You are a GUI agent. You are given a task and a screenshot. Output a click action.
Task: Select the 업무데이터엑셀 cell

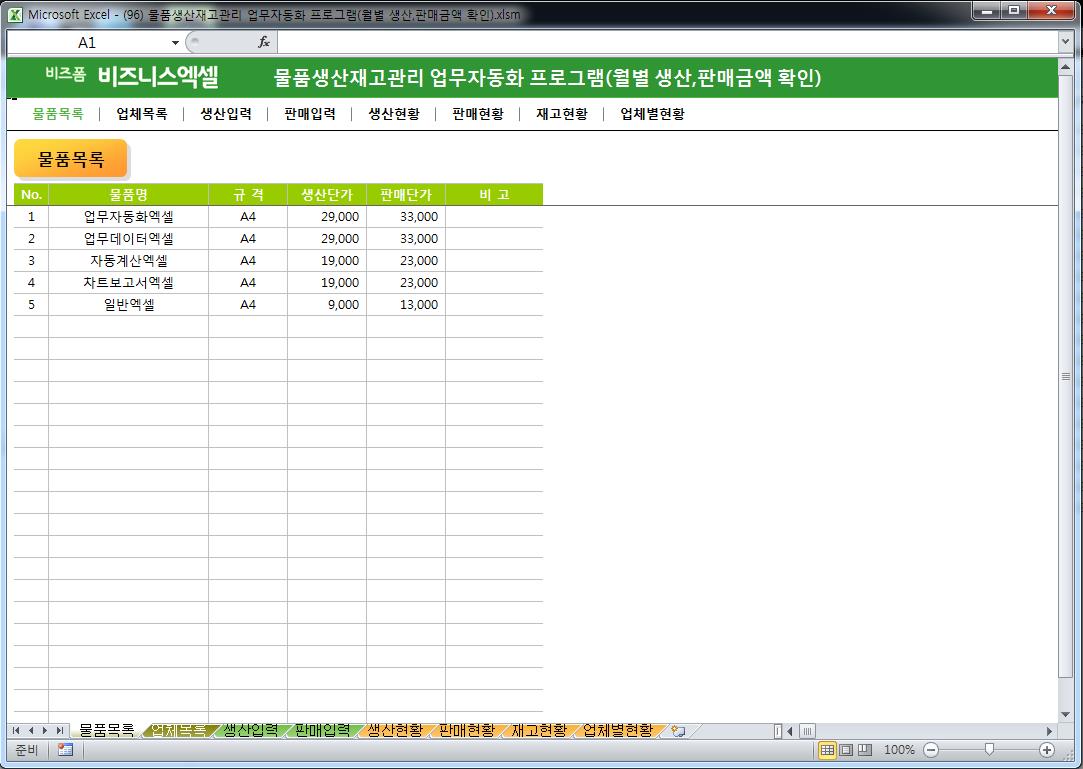[128, 238]
